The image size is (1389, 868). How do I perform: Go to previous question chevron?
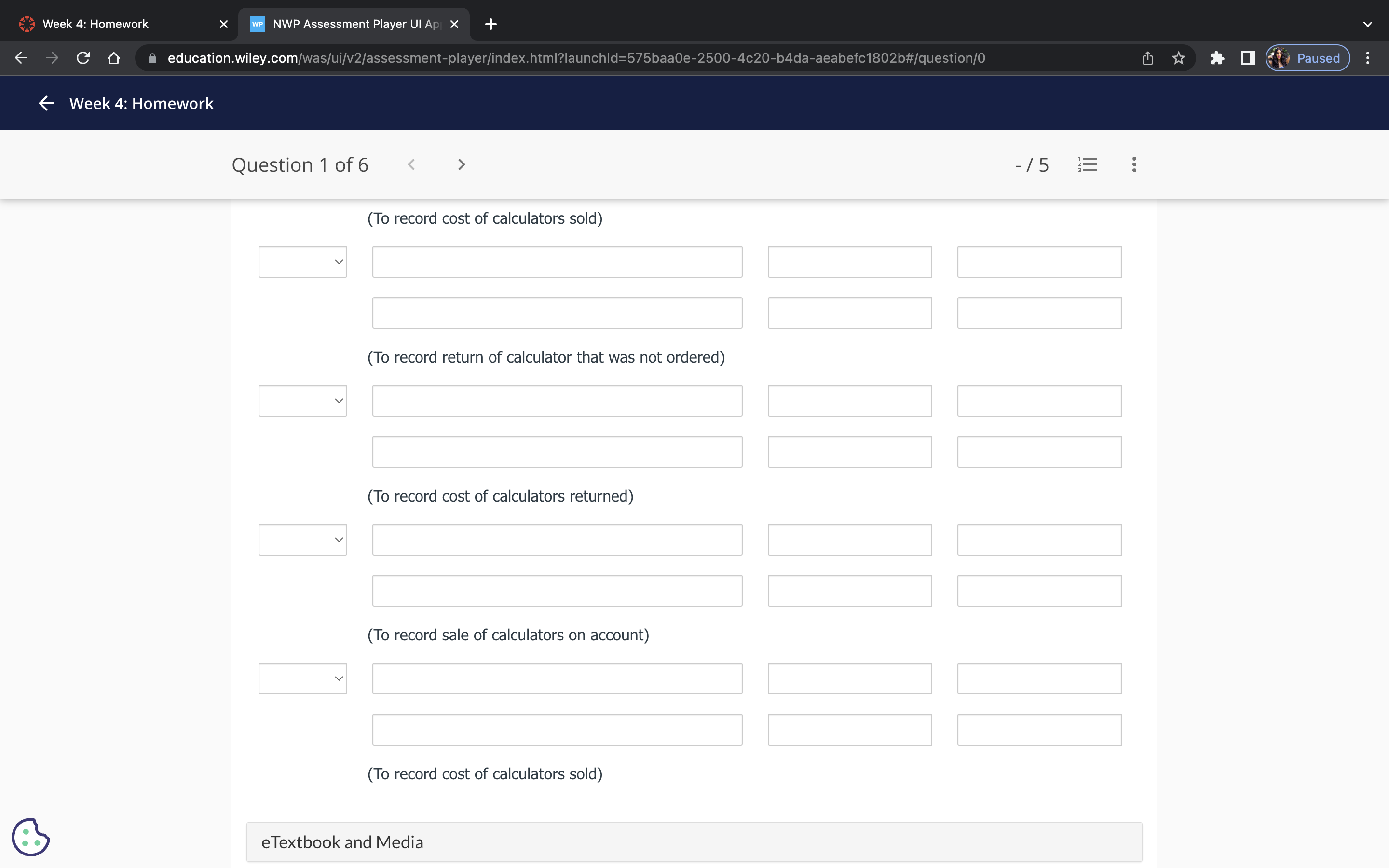[x=411, y=165]
